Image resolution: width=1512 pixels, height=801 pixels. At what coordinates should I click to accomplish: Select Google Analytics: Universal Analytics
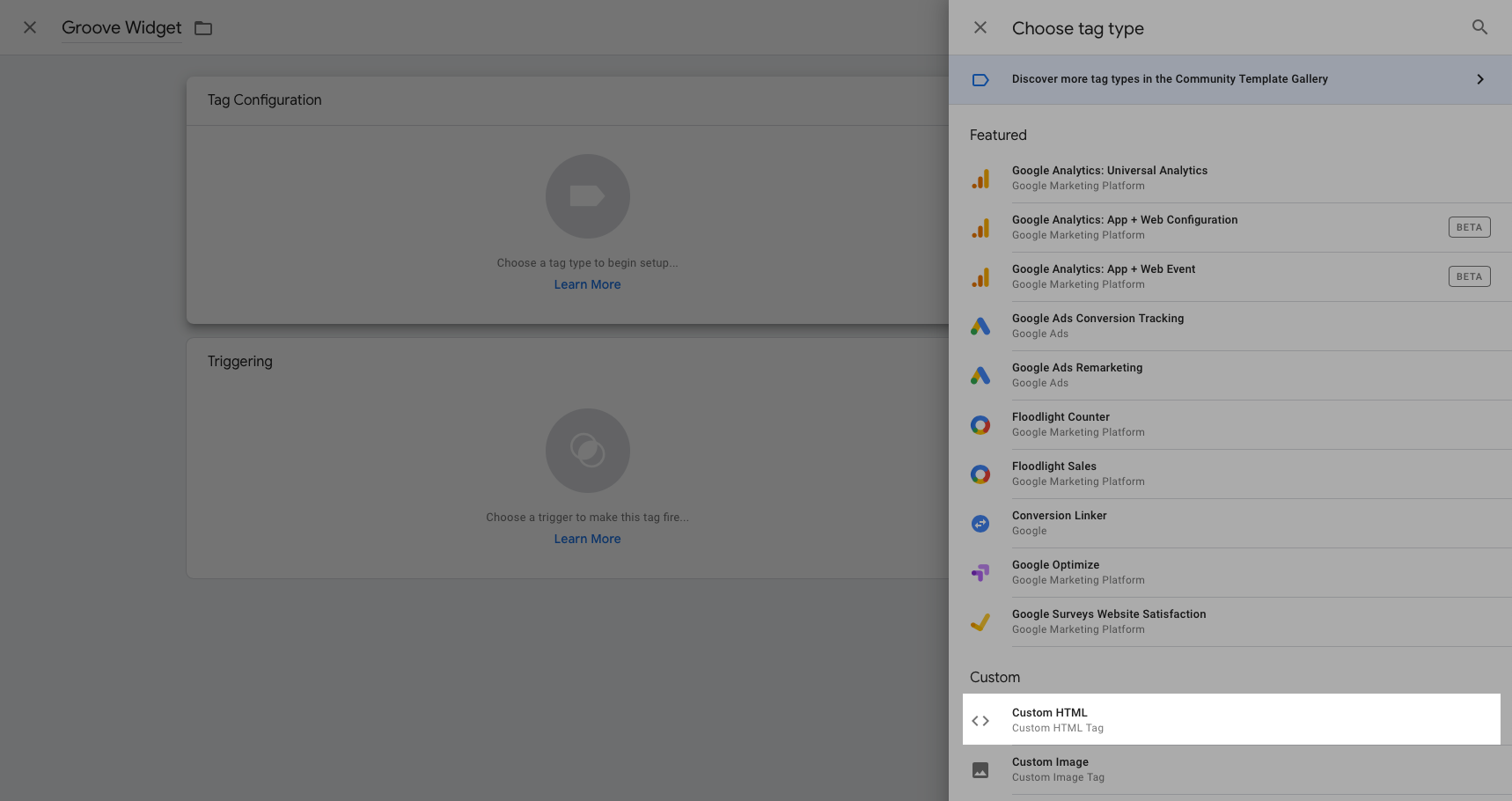coord(1230,179)
